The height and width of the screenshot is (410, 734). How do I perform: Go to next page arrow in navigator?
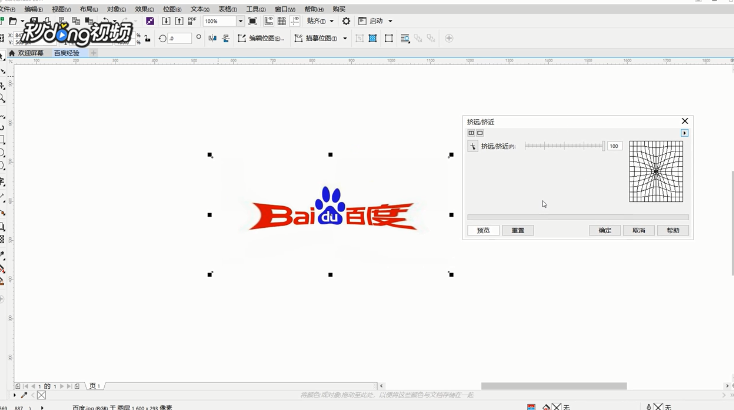click(x=61, y=386)
